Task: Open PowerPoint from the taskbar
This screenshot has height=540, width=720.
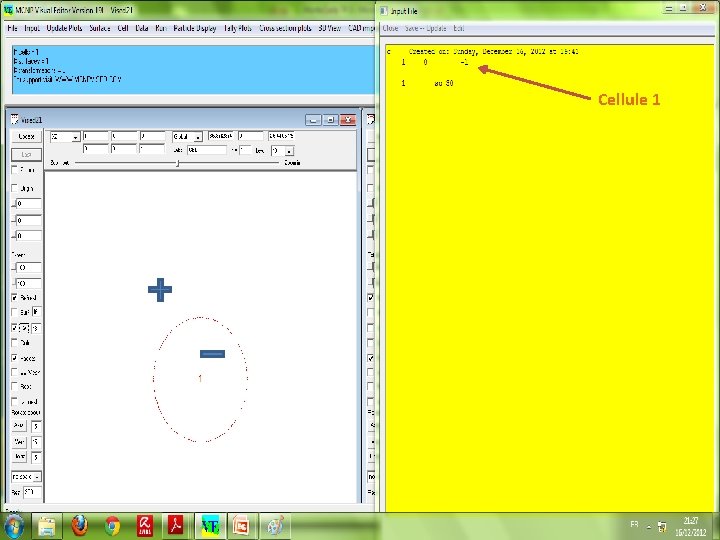Action: click(x=242, y=526)
